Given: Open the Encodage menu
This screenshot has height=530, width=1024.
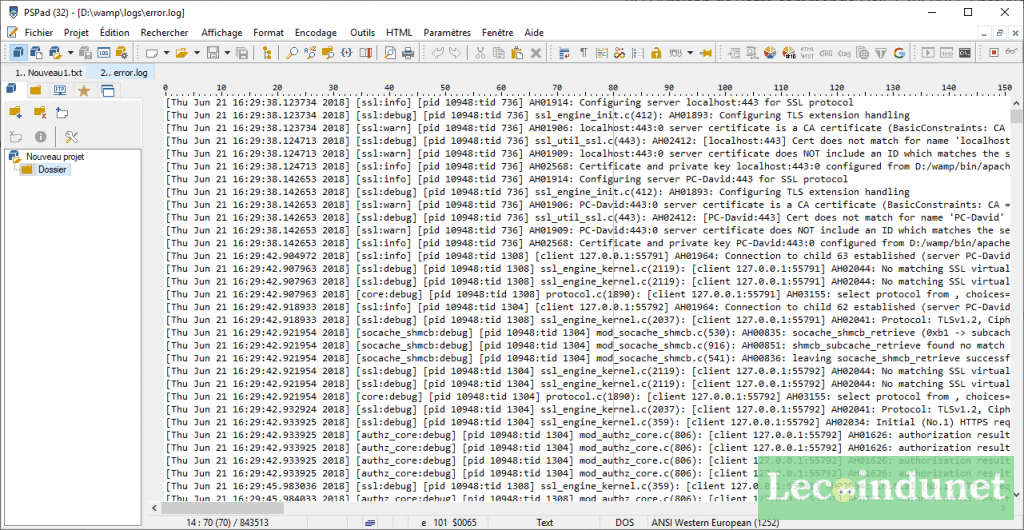Looking at the screenshot, I should coord(315,33).
